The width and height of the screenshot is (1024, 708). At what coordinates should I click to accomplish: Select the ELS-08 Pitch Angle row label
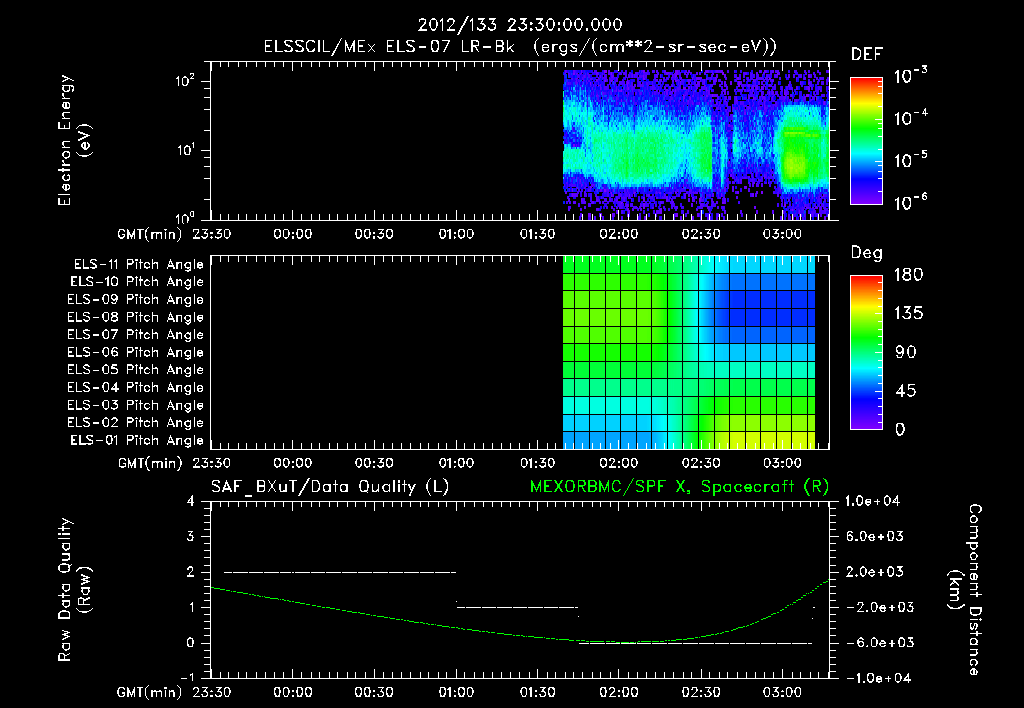click(x=135, y=317)
